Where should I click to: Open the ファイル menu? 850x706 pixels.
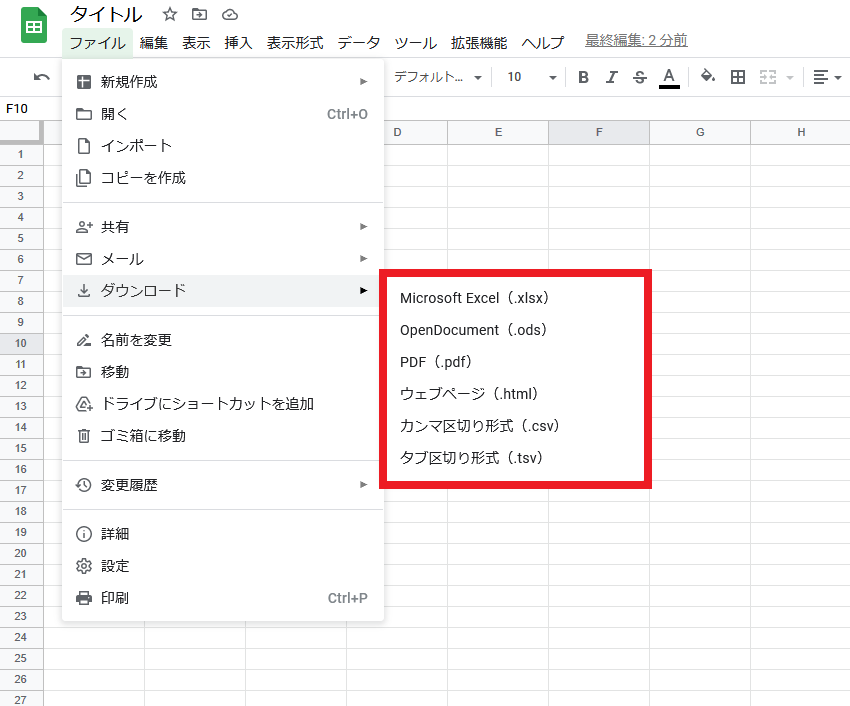[98, 43]
